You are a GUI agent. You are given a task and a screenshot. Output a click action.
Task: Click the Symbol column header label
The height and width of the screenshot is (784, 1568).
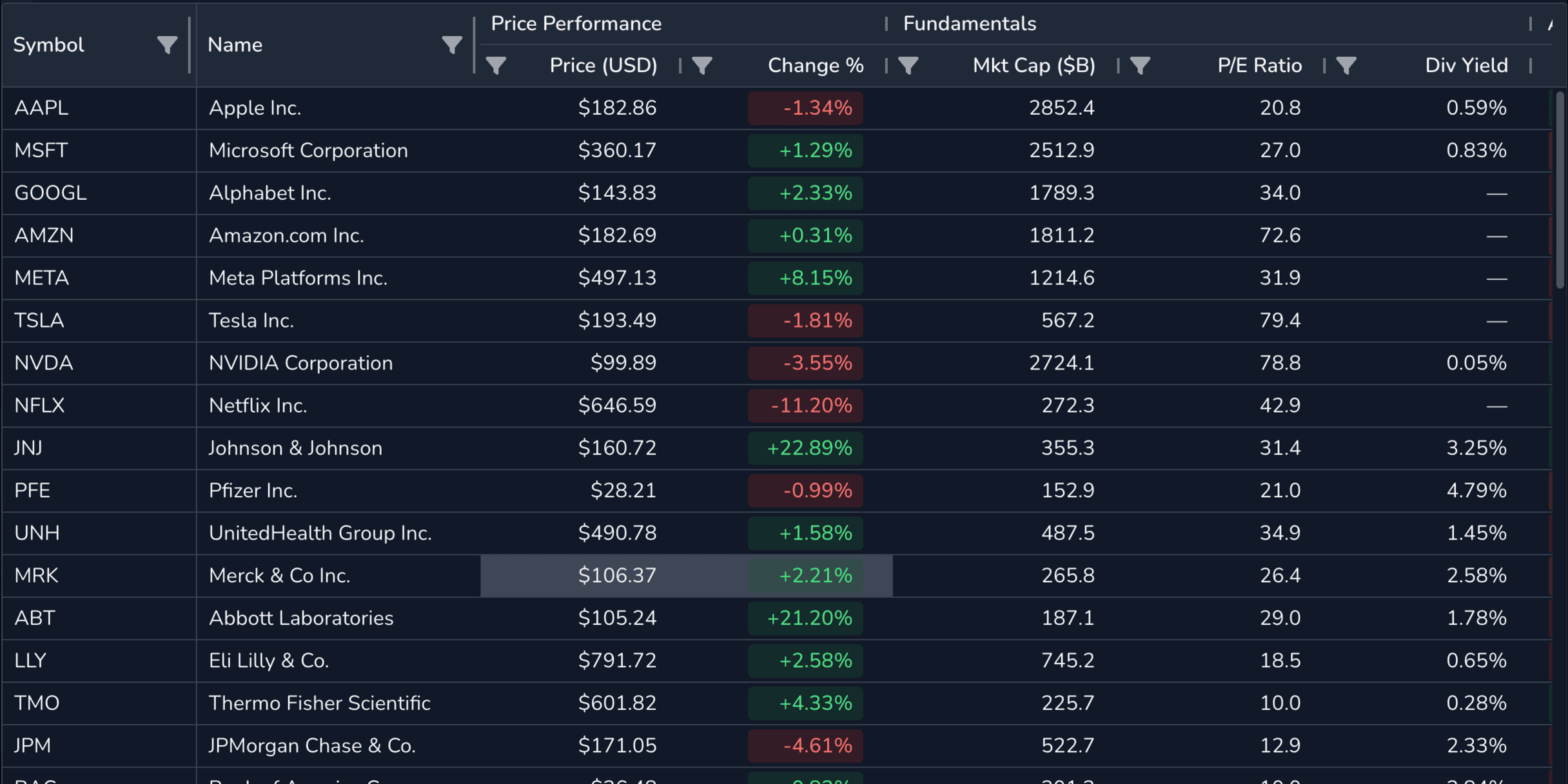coord(49,44)
